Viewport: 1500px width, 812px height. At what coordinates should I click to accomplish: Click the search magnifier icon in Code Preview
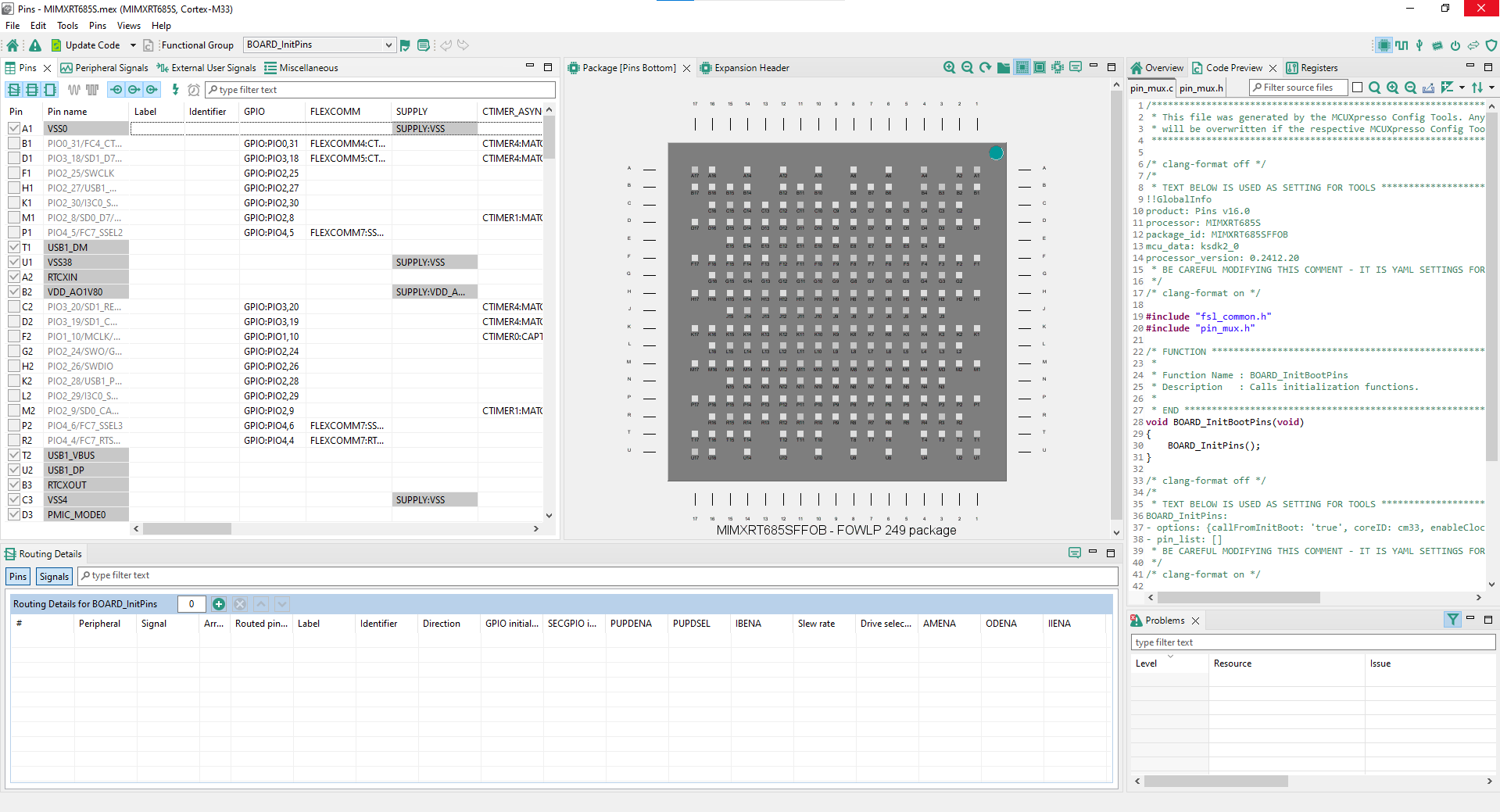click(x=1375, y=88)
